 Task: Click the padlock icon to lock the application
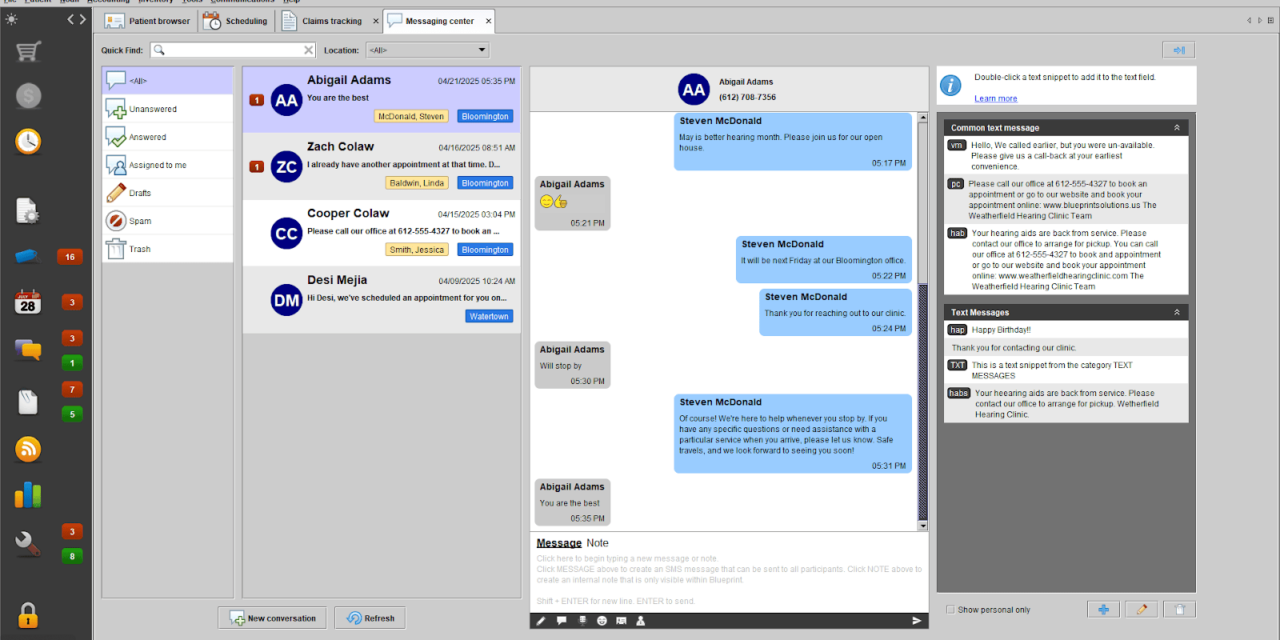(28, 614)
